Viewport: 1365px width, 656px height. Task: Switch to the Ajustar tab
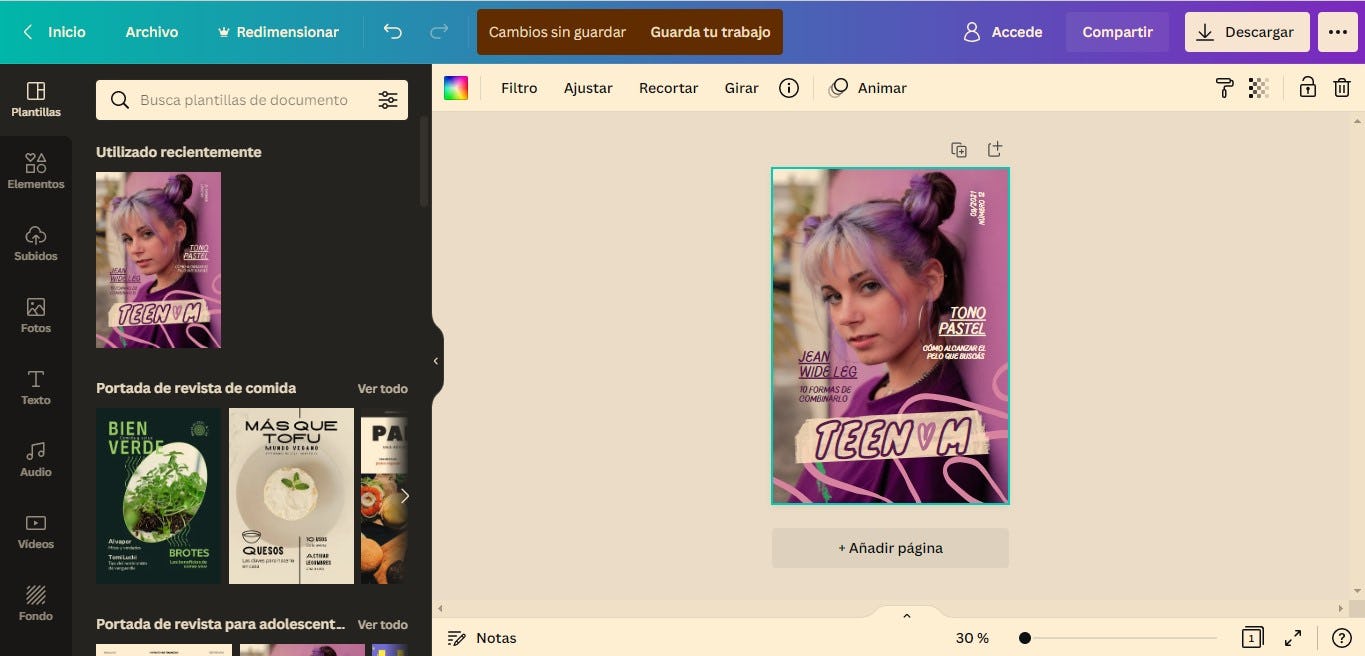pyautogui.click(x=588, y=88)
